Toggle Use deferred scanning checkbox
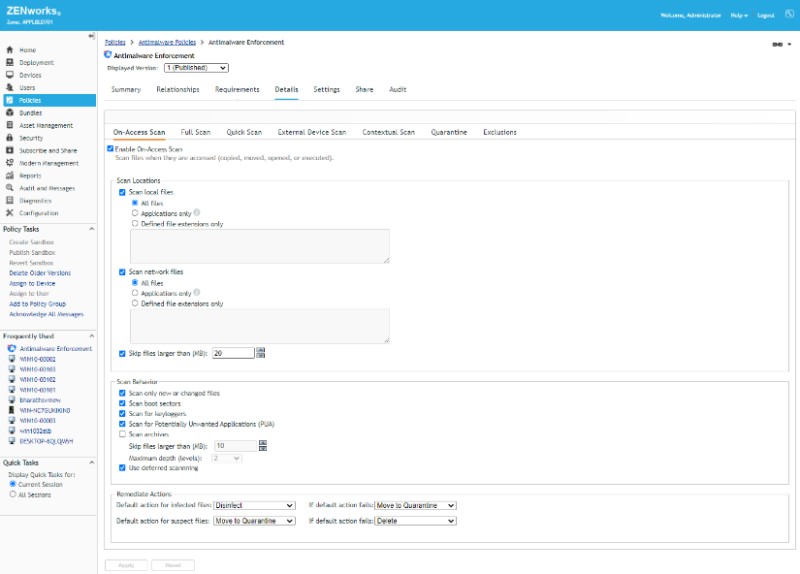Image resolution: width=800 pixels, height=574 pixels. click(122, 467)
